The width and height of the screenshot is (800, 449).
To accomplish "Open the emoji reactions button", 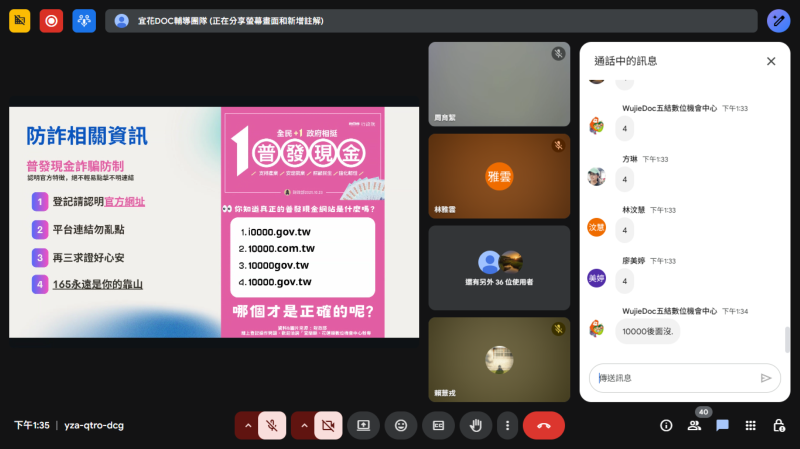I will tap(401, 425).
